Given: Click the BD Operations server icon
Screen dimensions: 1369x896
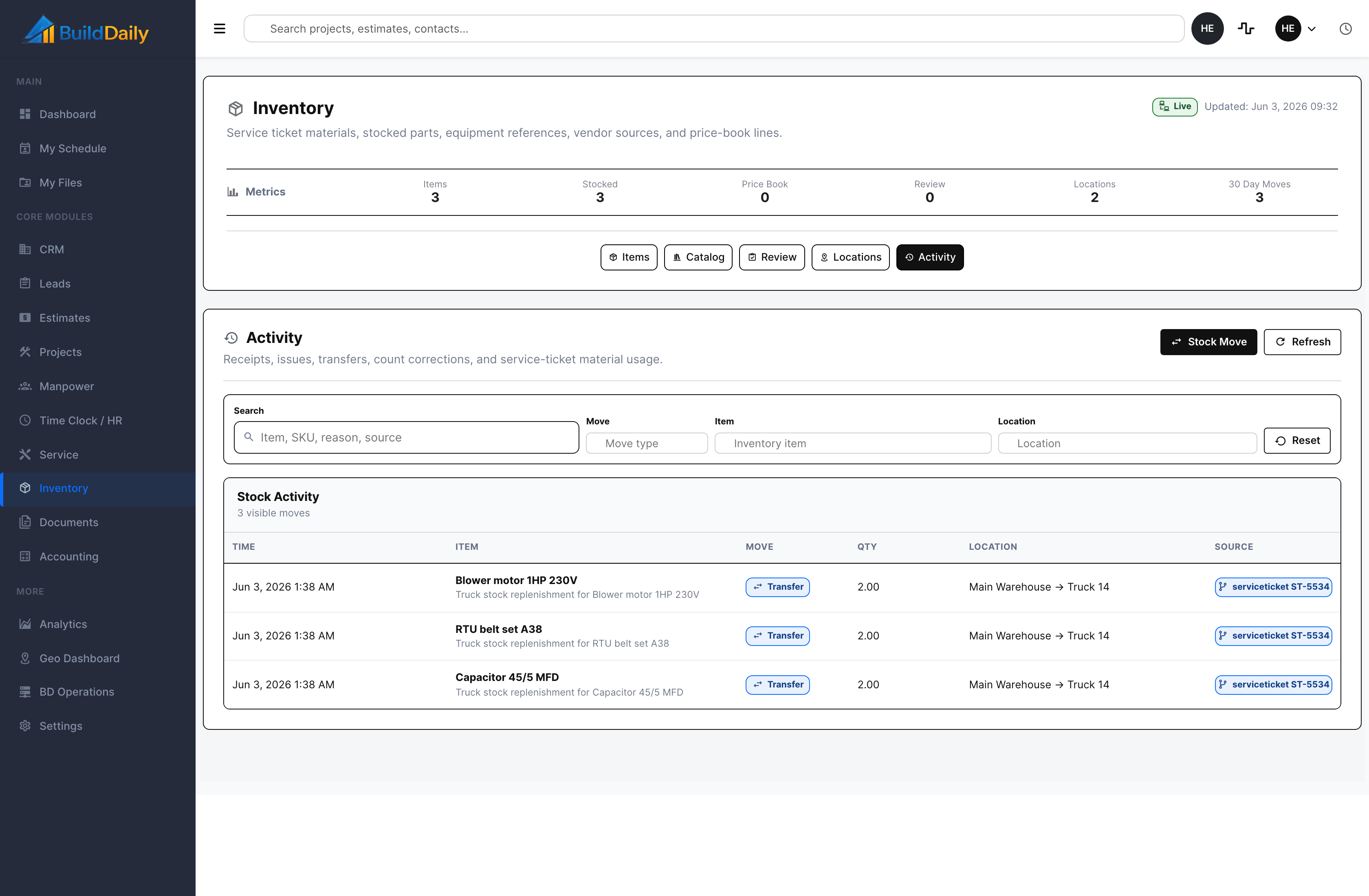Looking at the screenshot, I should (25, 692).
